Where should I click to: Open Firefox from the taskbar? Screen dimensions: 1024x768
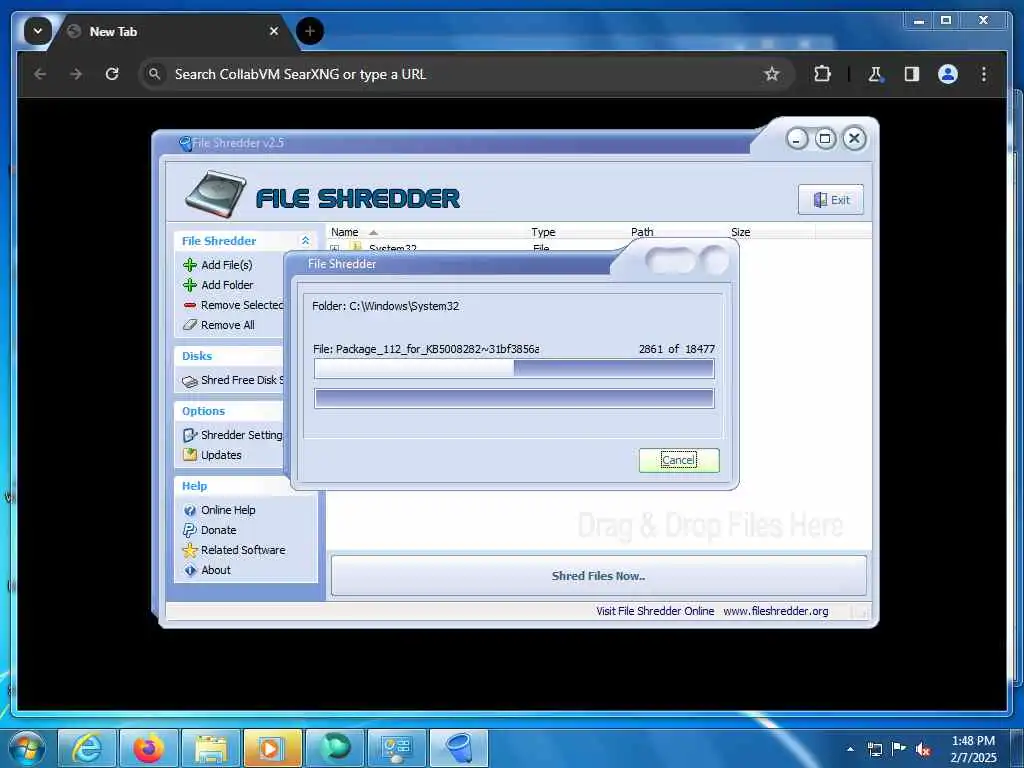(149, 748)
